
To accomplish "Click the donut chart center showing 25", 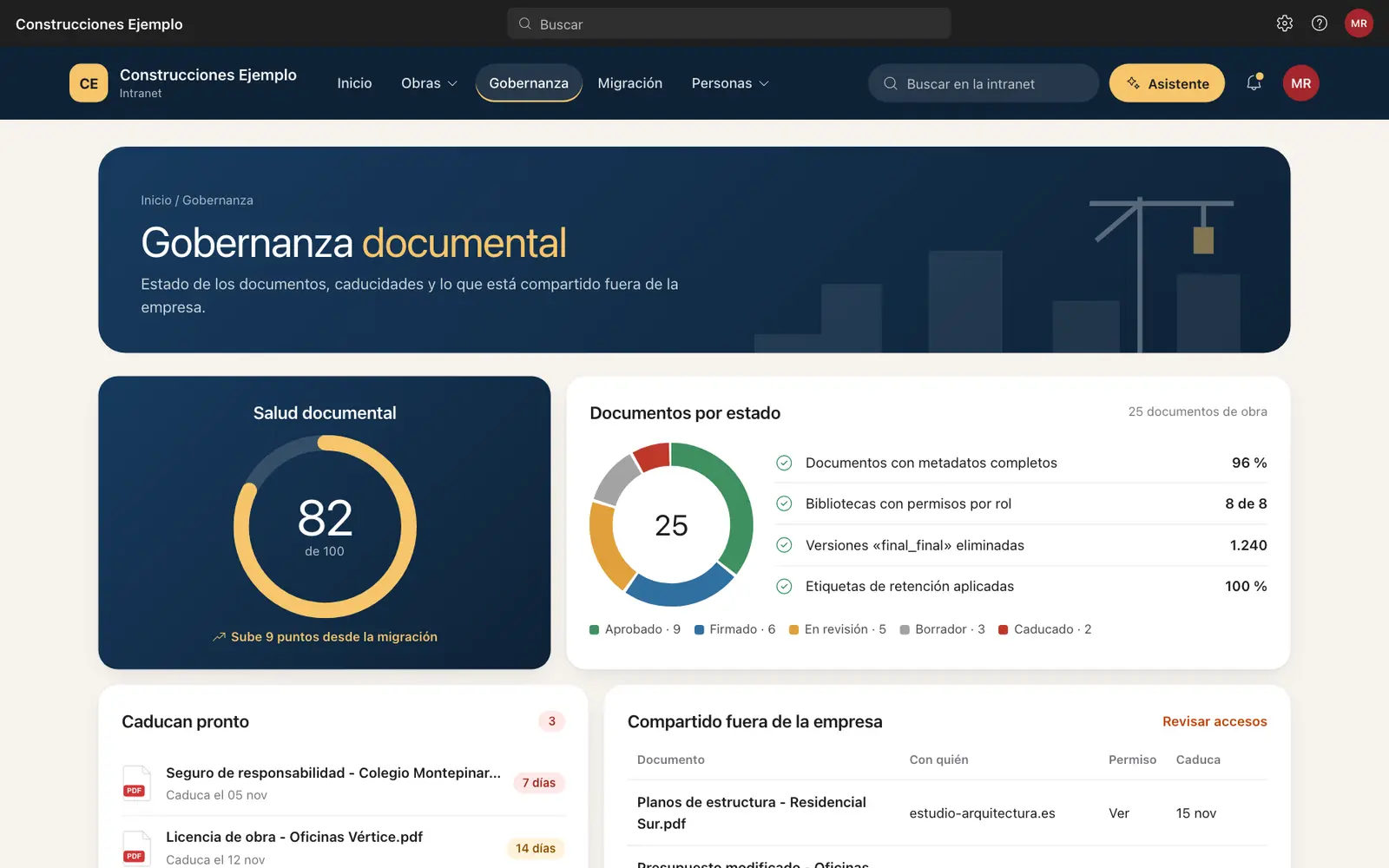I will click(x=671, y=525).
